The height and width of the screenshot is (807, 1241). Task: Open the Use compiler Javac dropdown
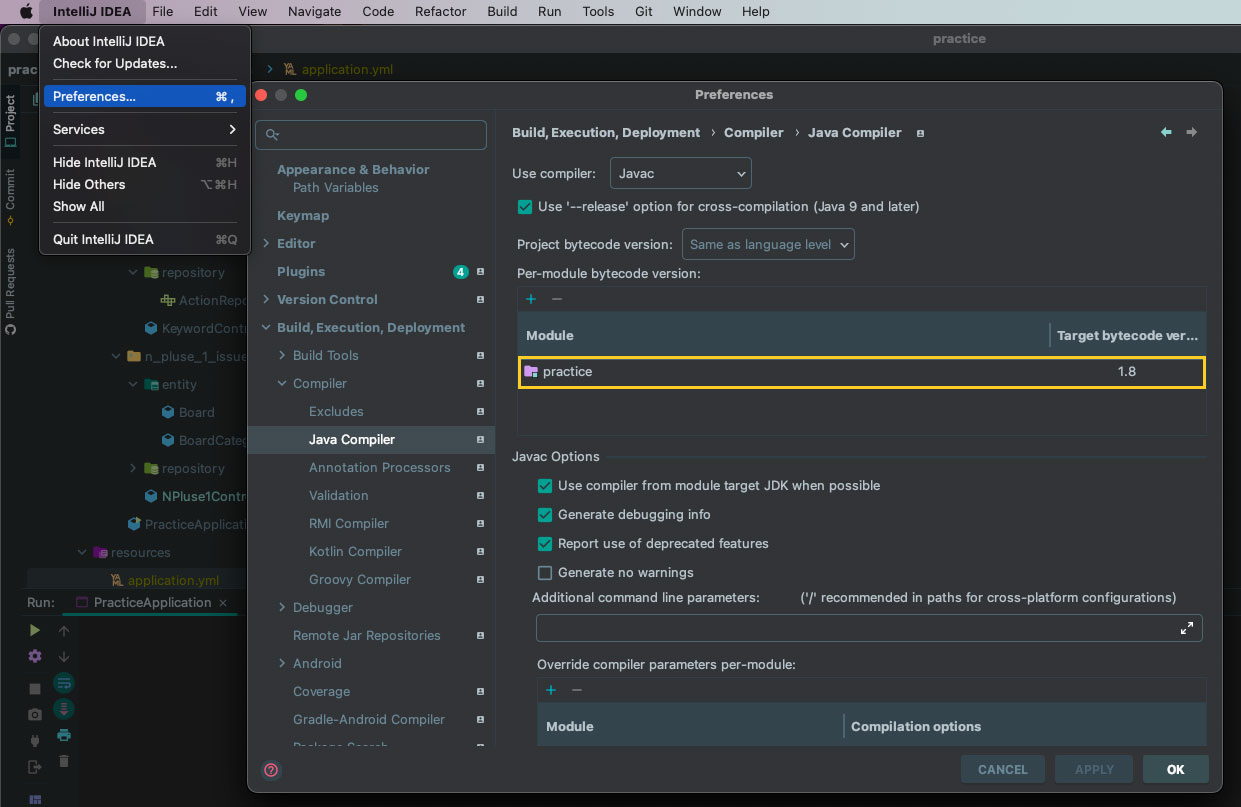click(x=681, y=173)
